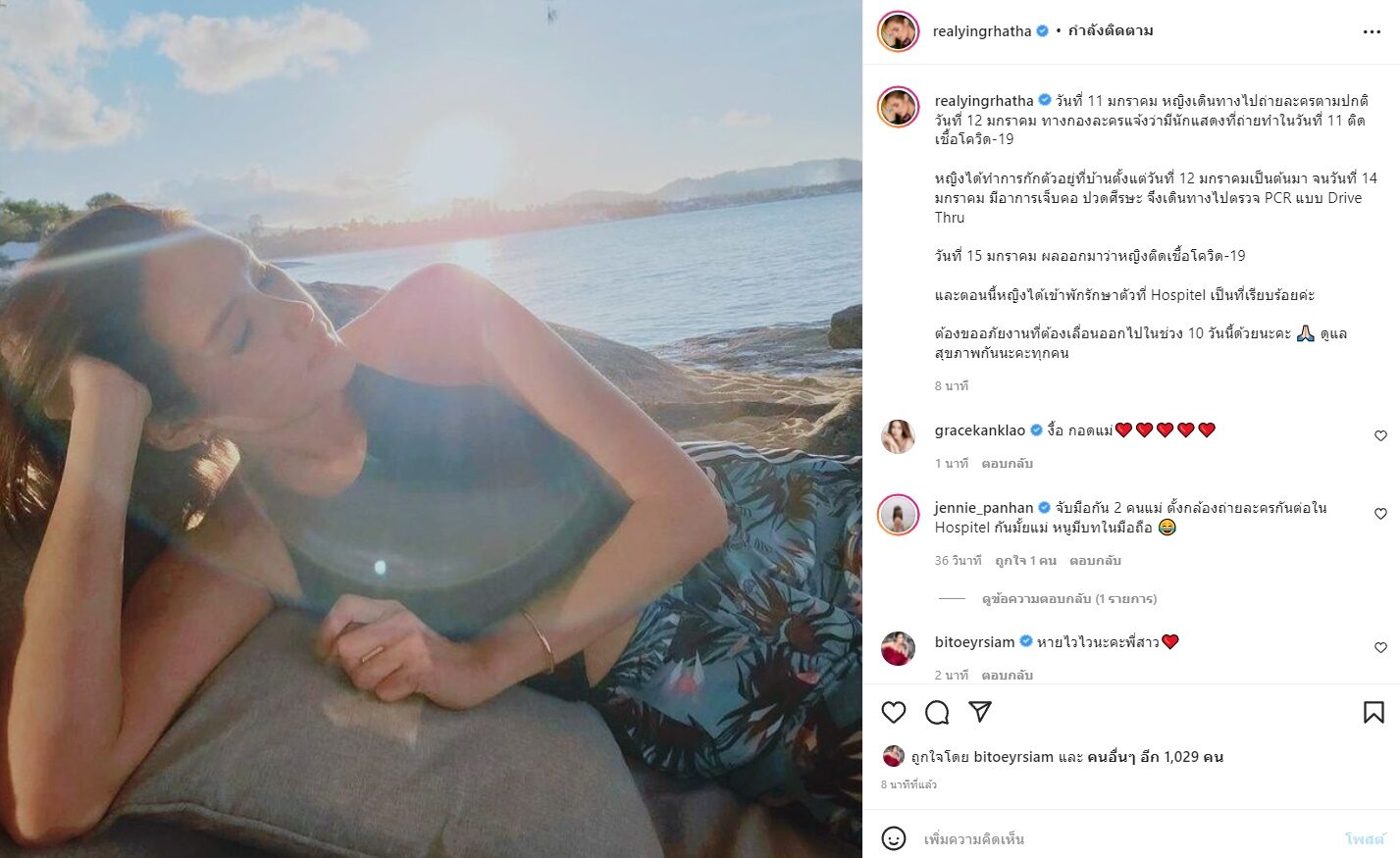This screenshot has width=1400, height=858.
Task: Like the post with heart icon
Action: click(893, 712)
